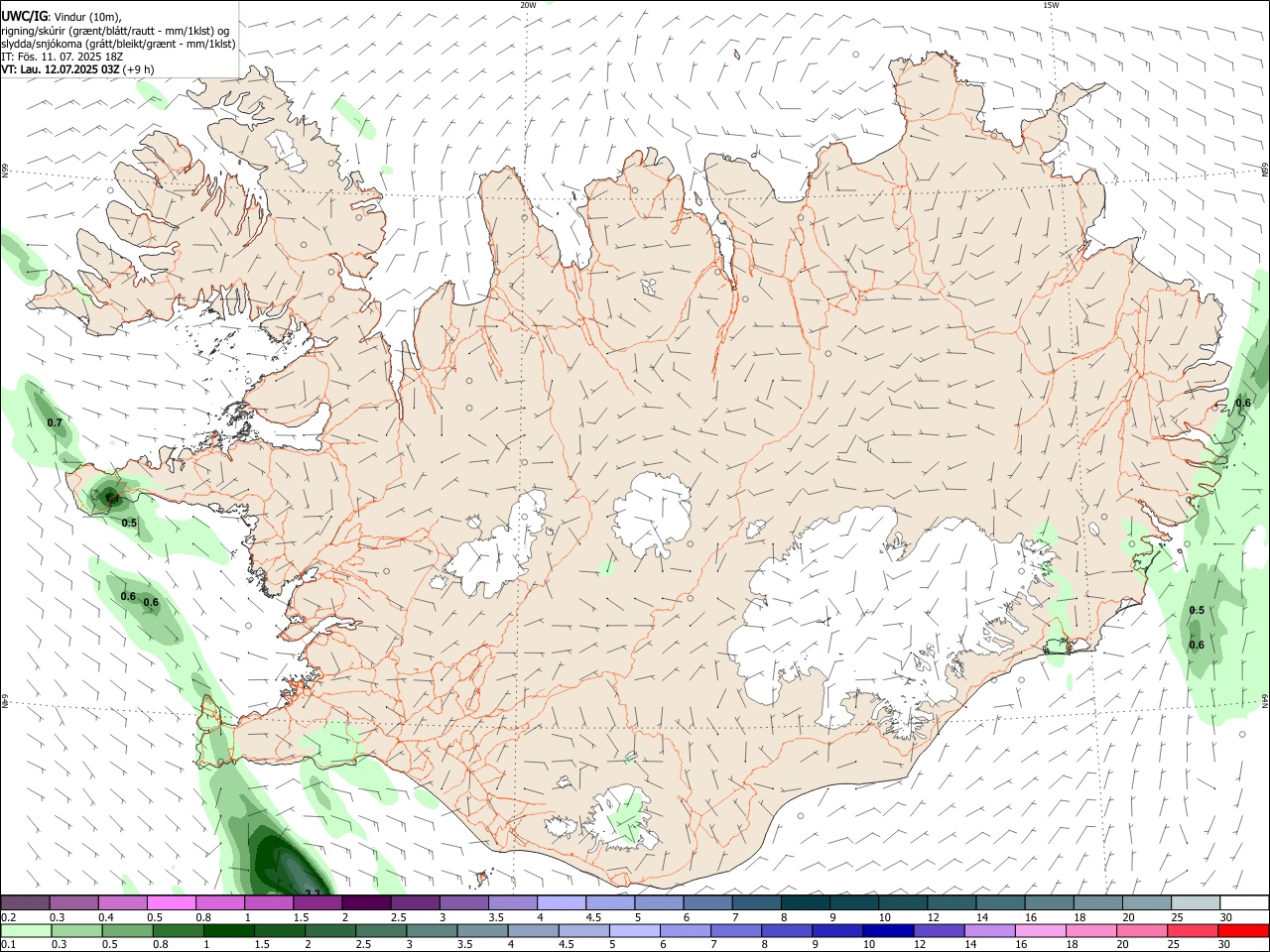Viewport: 1270px width, 952px height.
Task: Click the white 30 swatch in snow scale
Action: [x=1244, y=903]
